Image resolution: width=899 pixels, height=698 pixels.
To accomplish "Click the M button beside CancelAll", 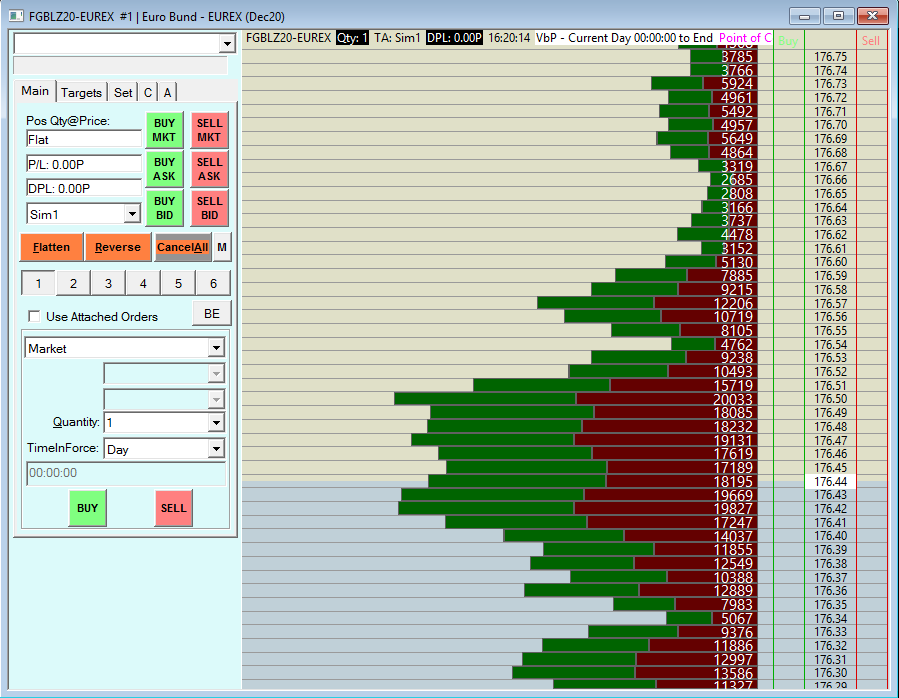I will click(222, 247).
